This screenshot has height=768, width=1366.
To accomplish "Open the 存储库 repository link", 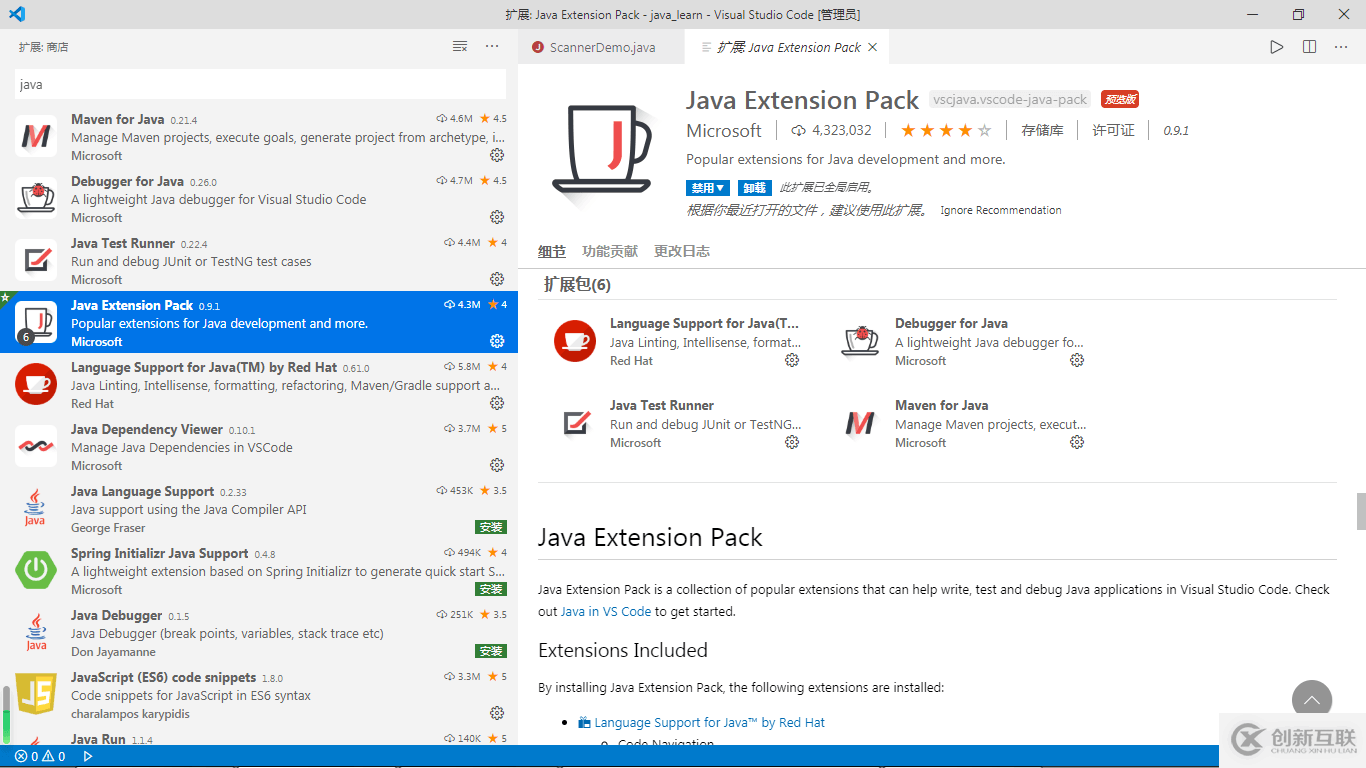I will click(1042, 130).
